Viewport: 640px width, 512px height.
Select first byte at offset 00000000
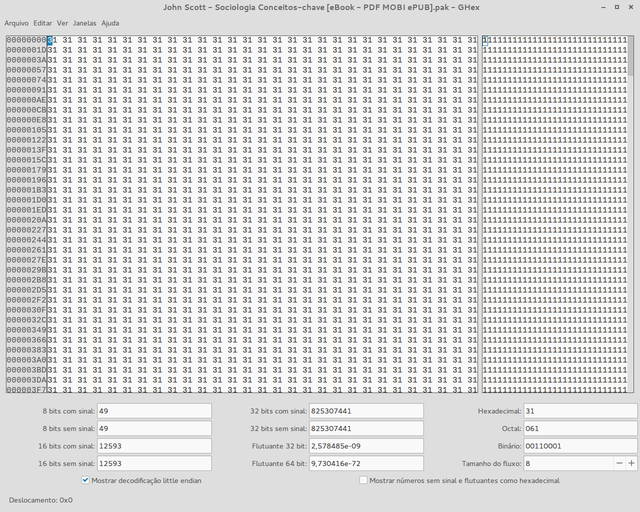click(52, 40)
